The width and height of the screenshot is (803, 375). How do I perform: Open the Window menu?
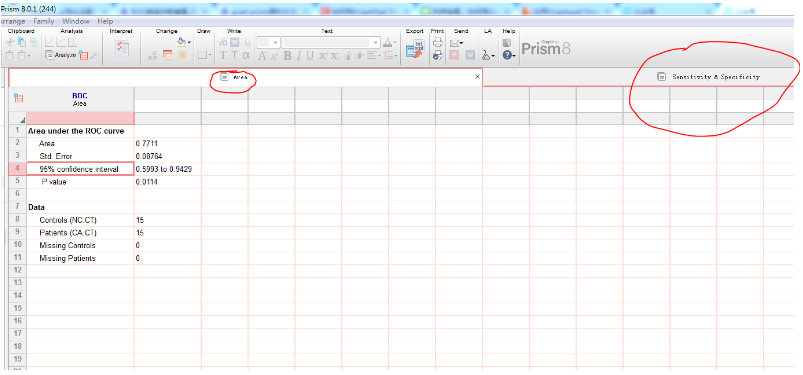click(x=76, y=22)
